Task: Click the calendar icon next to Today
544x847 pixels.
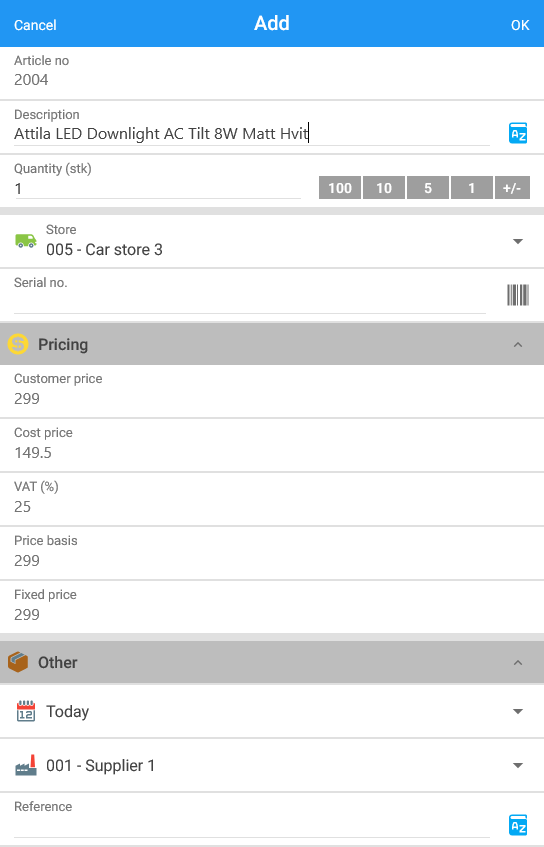Action: 26,711
